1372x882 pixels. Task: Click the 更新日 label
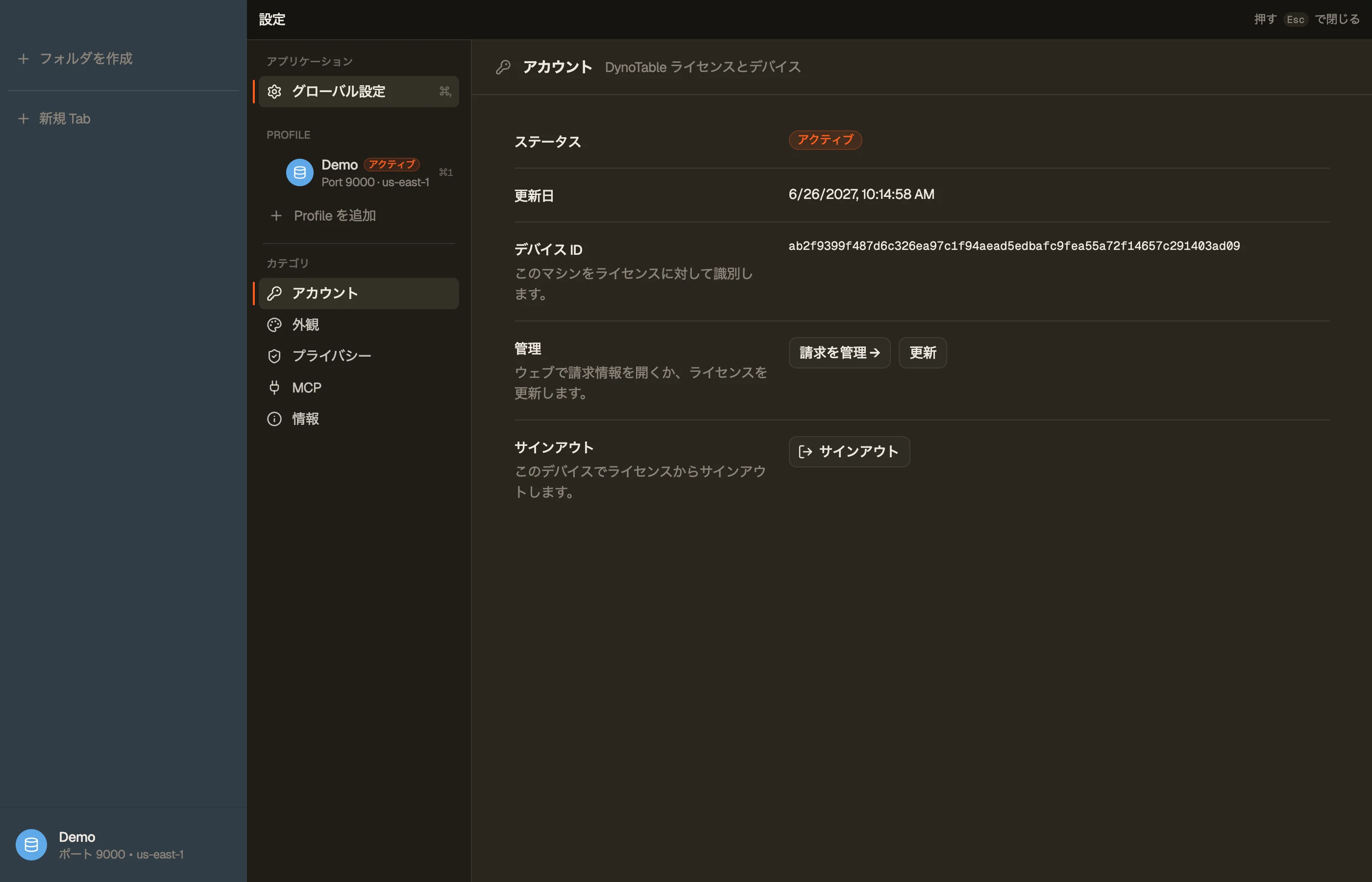tap(534, 196)
